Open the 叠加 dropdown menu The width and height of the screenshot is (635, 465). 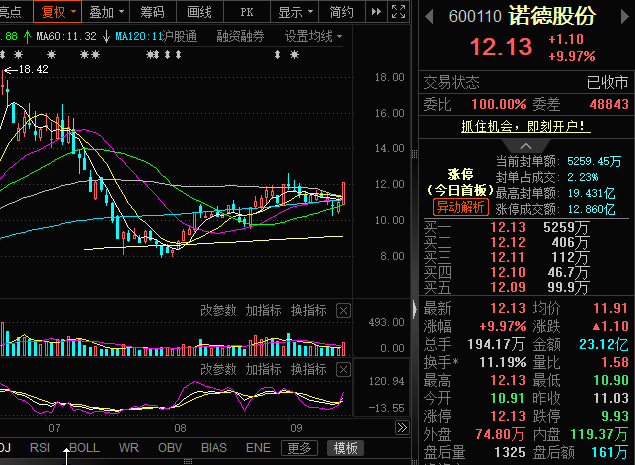[106, 12]
